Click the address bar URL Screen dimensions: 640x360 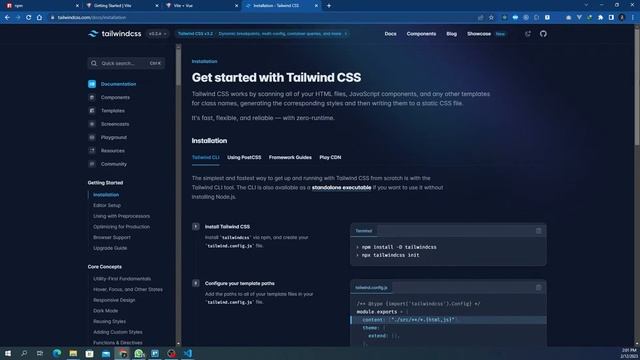click(x=91, y=18)
